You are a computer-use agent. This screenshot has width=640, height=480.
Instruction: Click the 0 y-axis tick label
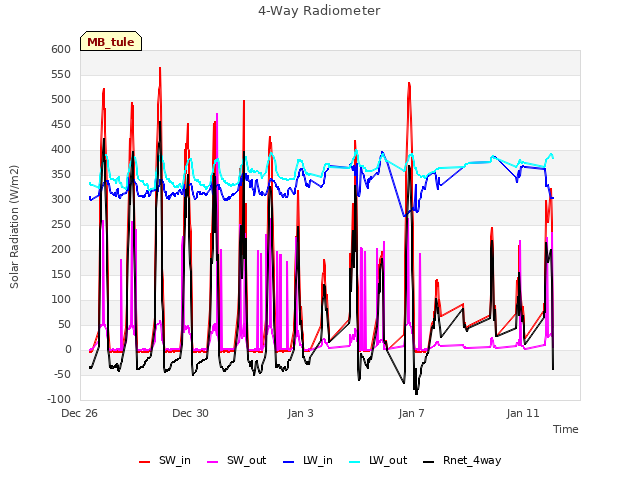coord(68,350)
